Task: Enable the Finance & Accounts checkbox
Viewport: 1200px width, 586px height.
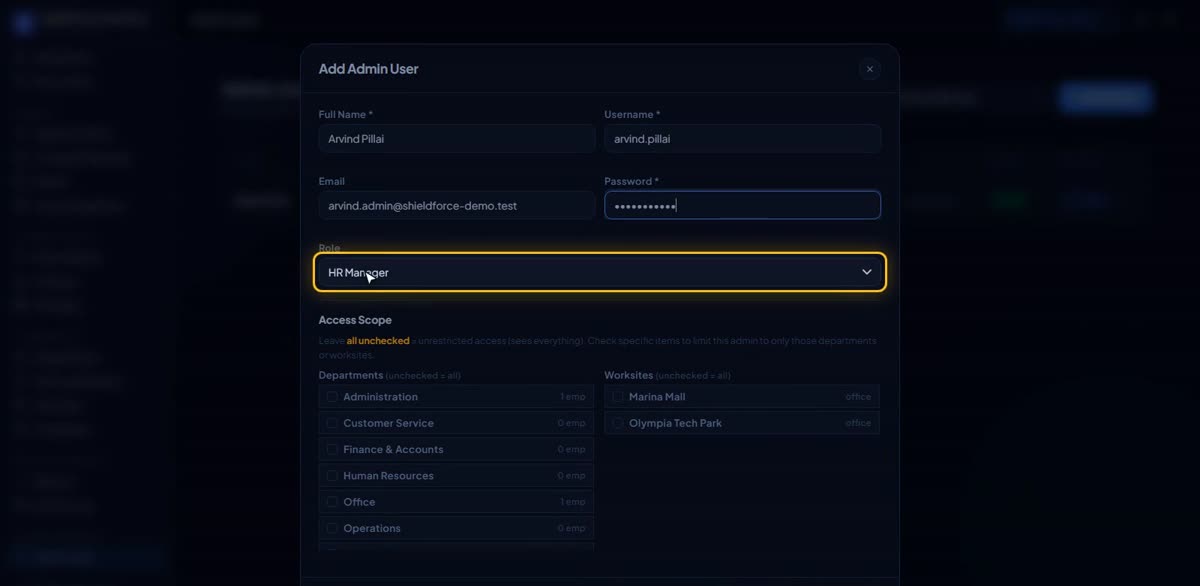Action: tap(332, 449)
